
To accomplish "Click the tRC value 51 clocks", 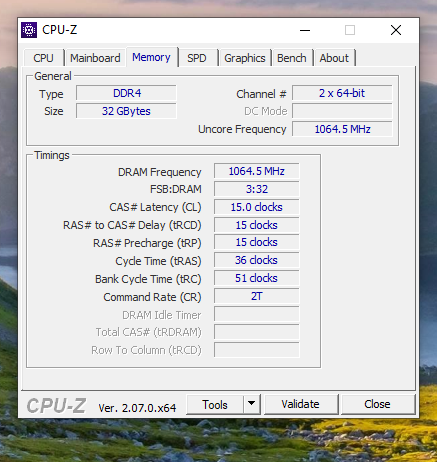I will coord(257,278).
